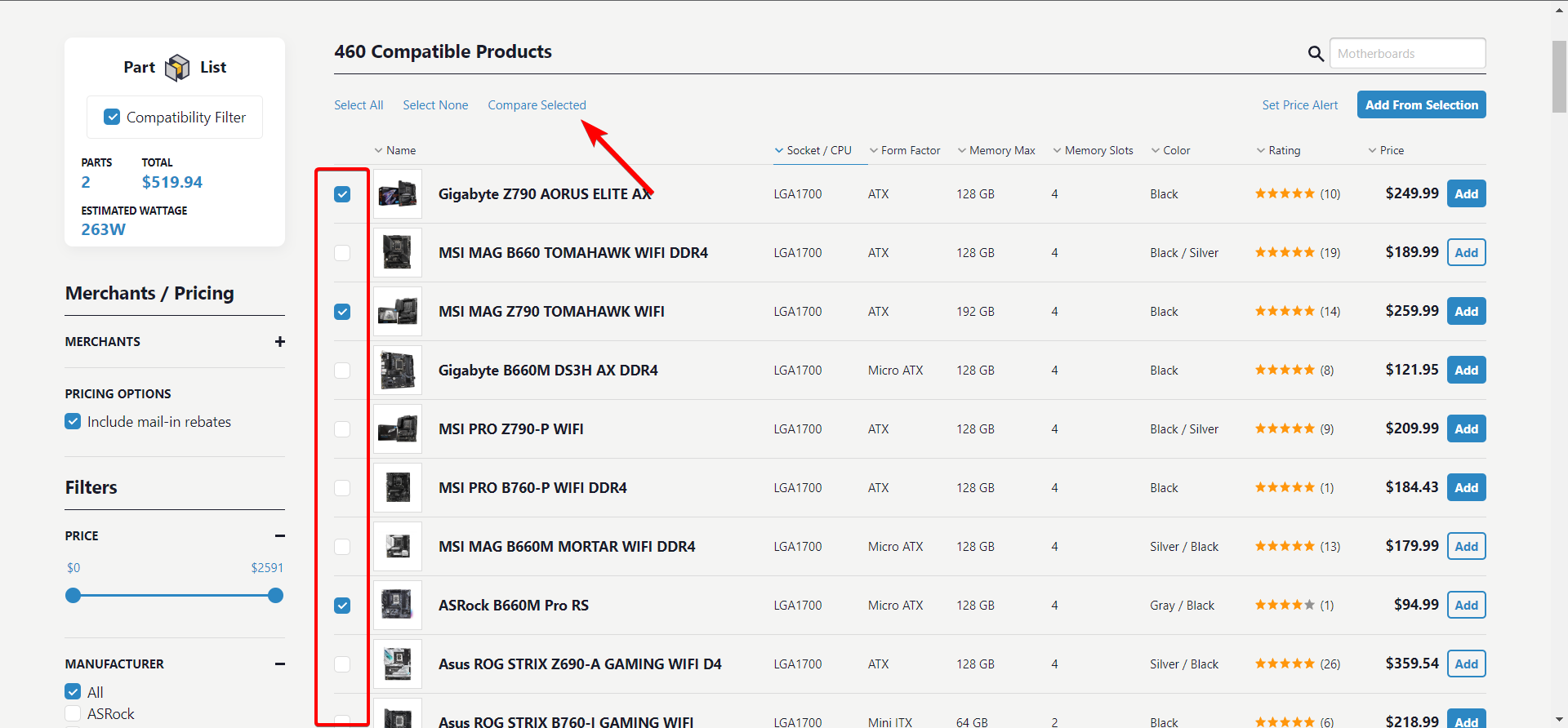Click Set Price Alert link

[x=1300, y=105]
